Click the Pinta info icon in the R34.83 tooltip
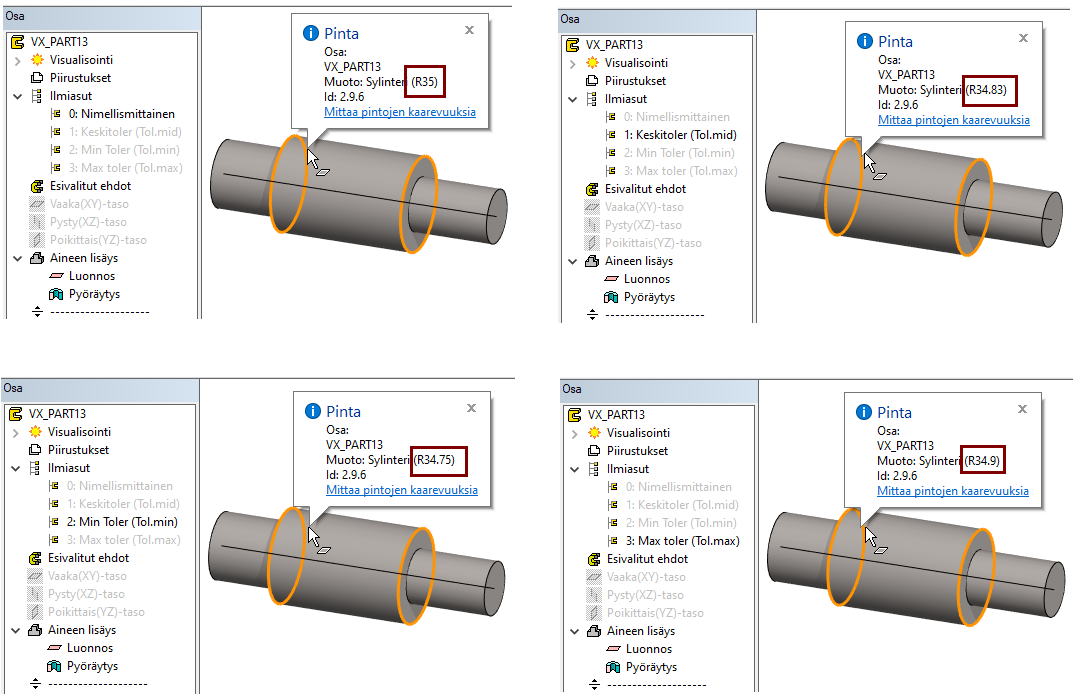This screenshot has width=1084, height=694. pyautogui.click(x=865, y=41)
